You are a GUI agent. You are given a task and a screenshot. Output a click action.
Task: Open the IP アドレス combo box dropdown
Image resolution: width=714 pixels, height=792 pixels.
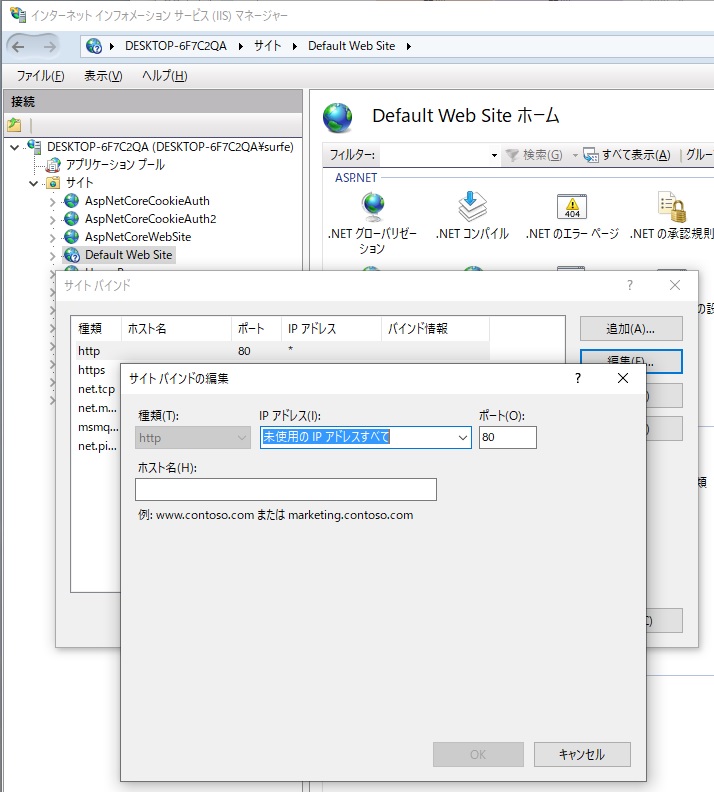point(463,437)
